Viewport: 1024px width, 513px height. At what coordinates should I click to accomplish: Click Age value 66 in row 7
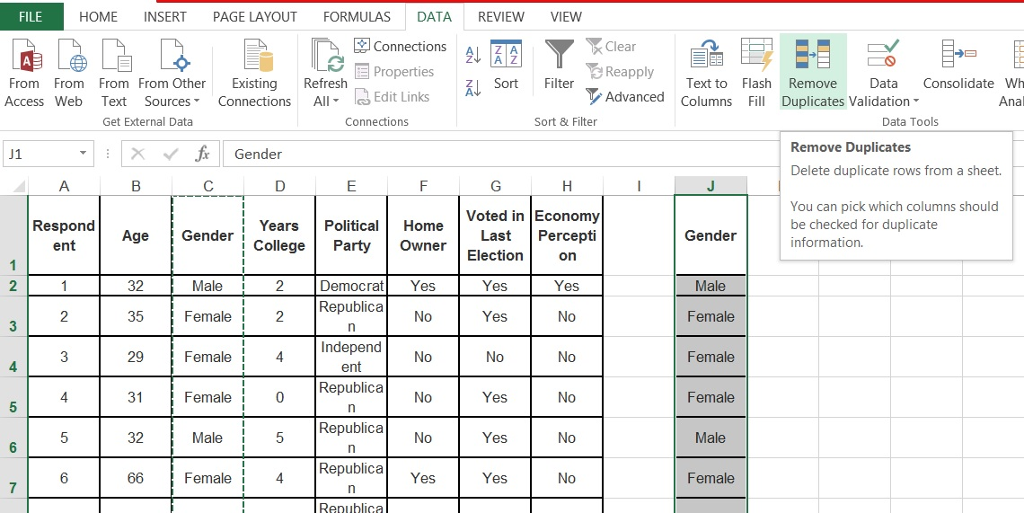(x=136, y=478)
